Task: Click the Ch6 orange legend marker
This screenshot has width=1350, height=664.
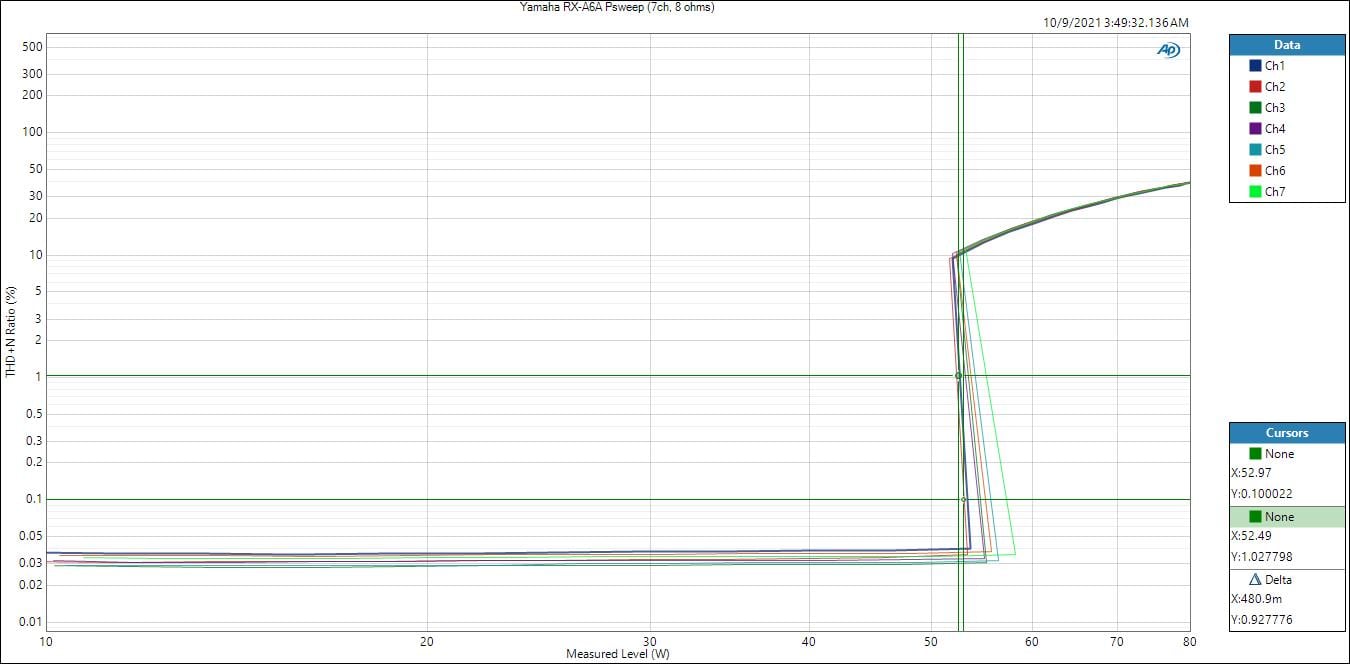Action: pos(1255,171)
